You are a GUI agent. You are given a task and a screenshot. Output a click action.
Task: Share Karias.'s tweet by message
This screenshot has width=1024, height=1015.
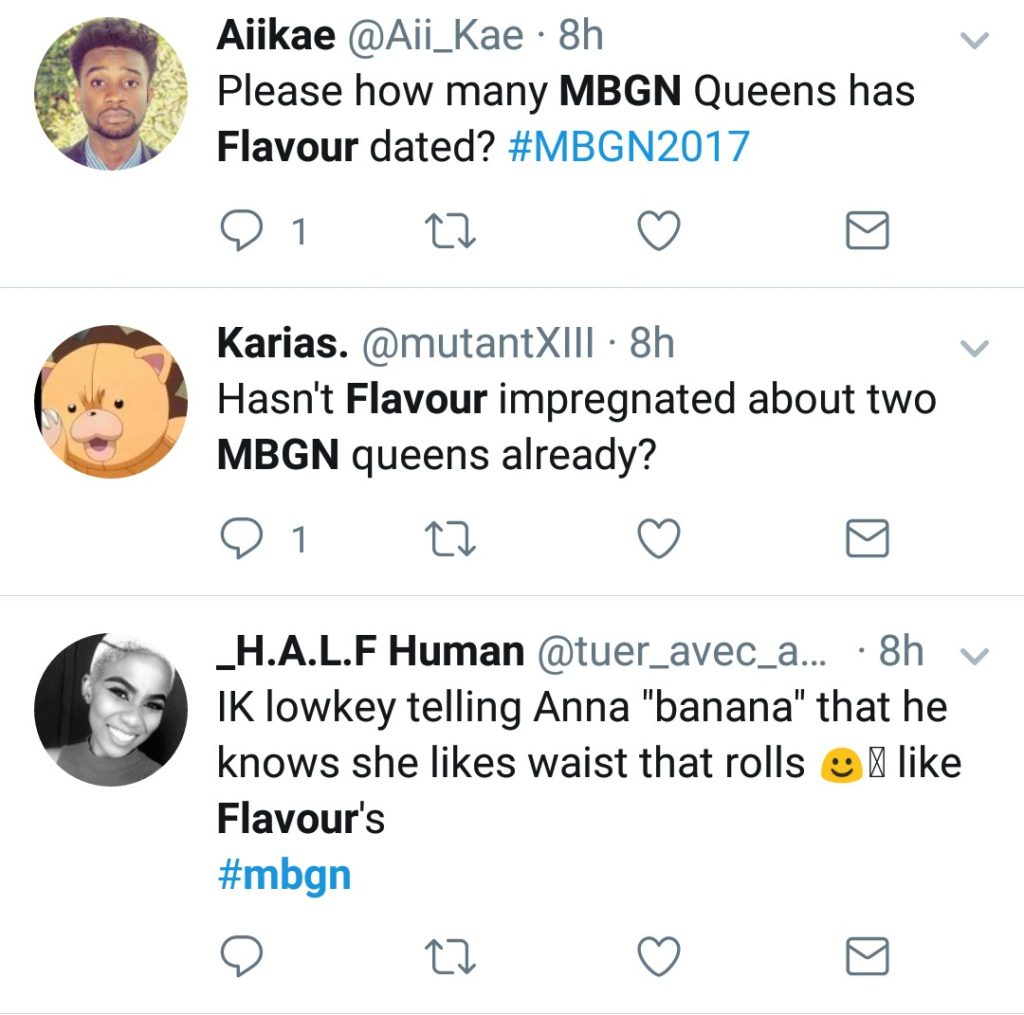pos(867,540)
